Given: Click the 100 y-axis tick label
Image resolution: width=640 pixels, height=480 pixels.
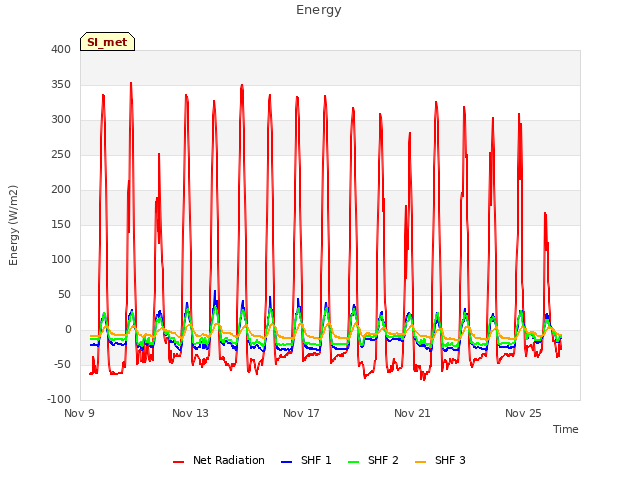Looking at the screenshot, I should [61, 260].
